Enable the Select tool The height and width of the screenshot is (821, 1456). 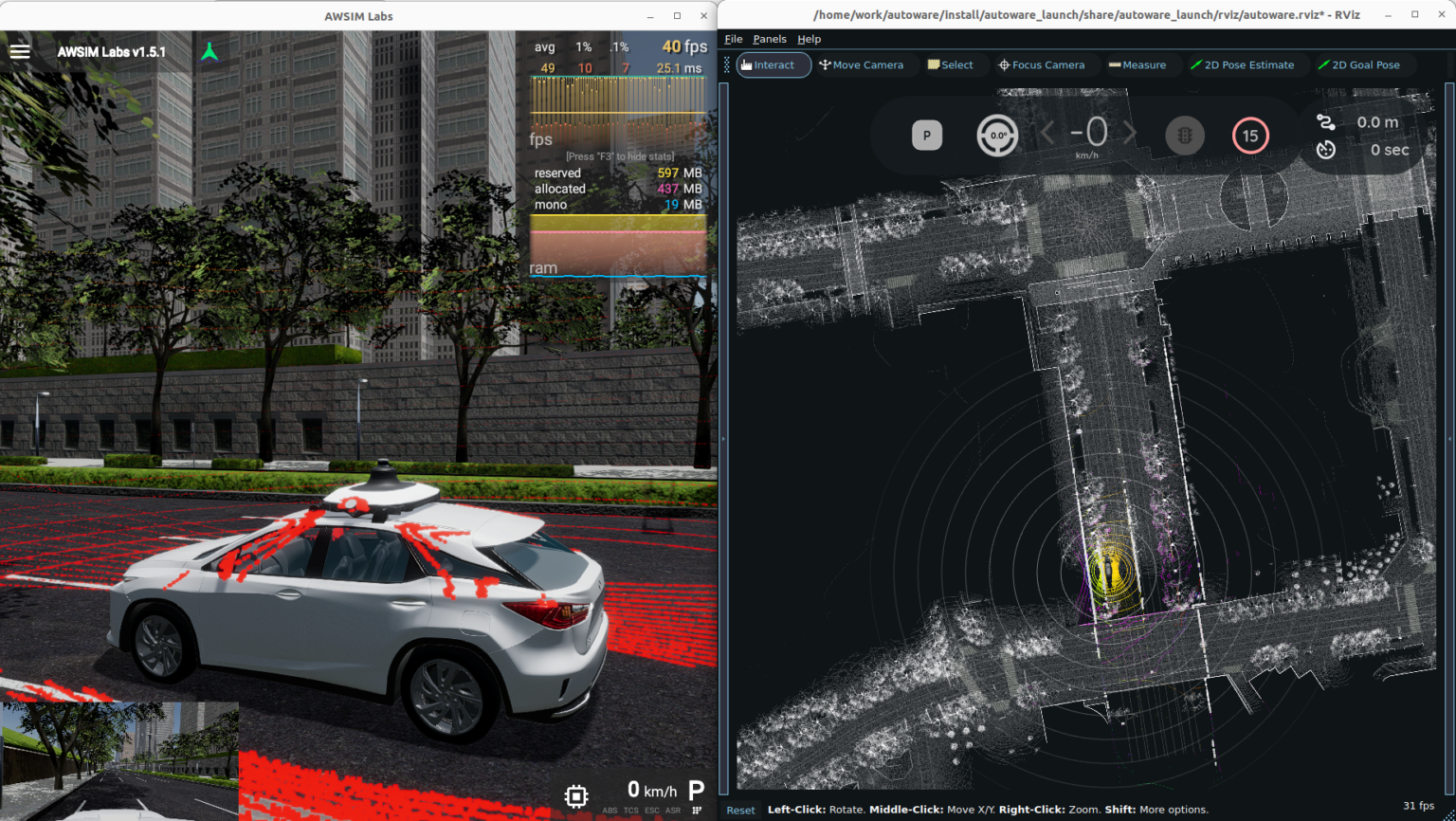click(x=950, y=64)
